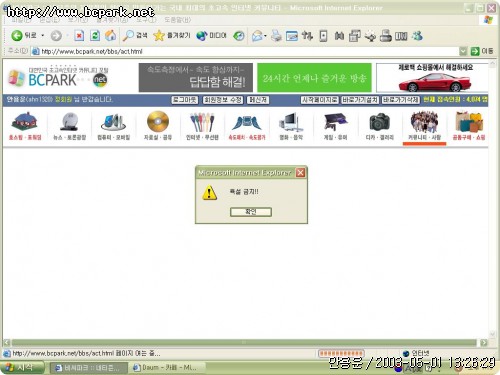Click 확인 in the alert dialog
This screenshot has height=375, width=500.
click(x=251, y=212)
